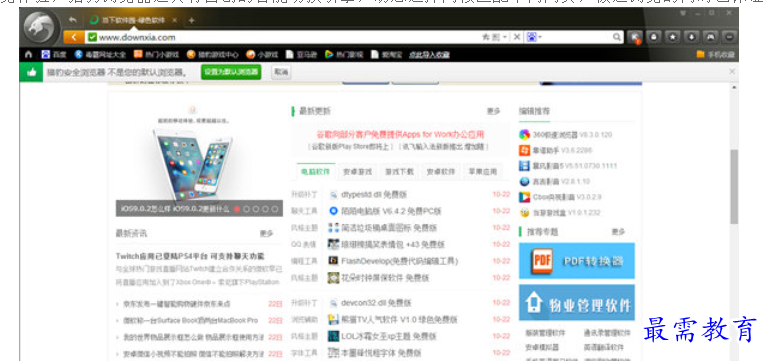Open the 暴风影音5 recommendation entry
765x361 pixels.
click(x=568, y=166)
